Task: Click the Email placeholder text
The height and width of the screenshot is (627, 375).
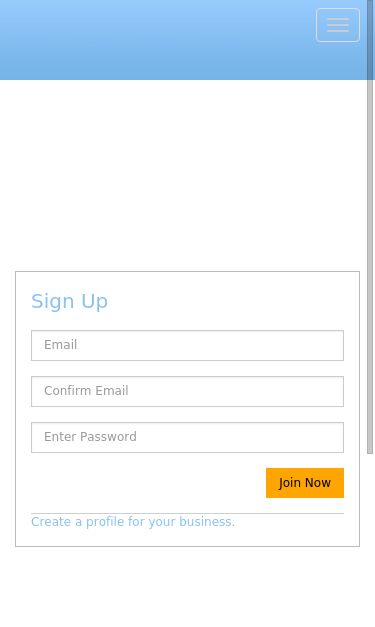Action: (60, 345)
